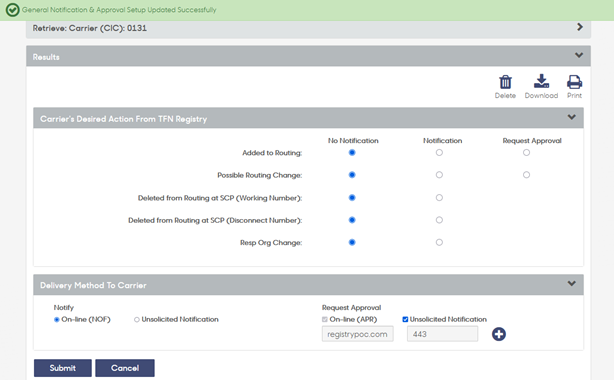This screenshot has height=380, width=614.
Task: Select No Notification for Deleted at SCP (Disconnect Number)
Action: coord(352,220)
